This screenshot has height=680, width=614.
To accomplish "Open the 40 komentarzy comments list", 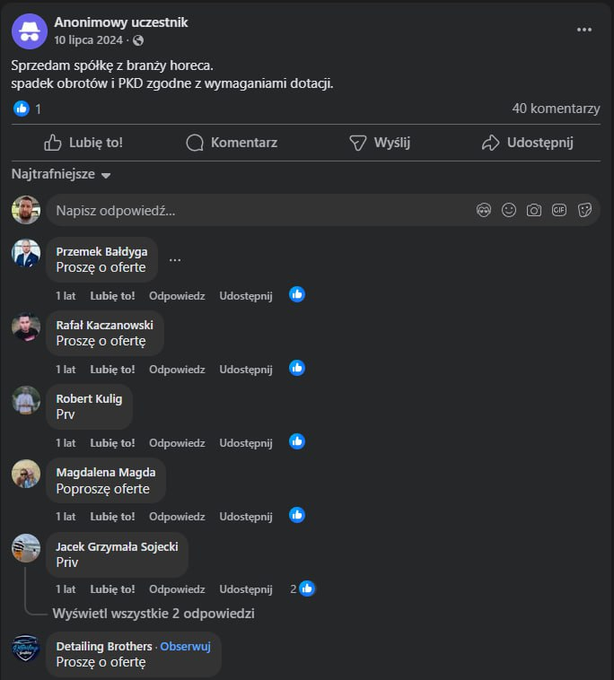I will [x=555, y=108].
